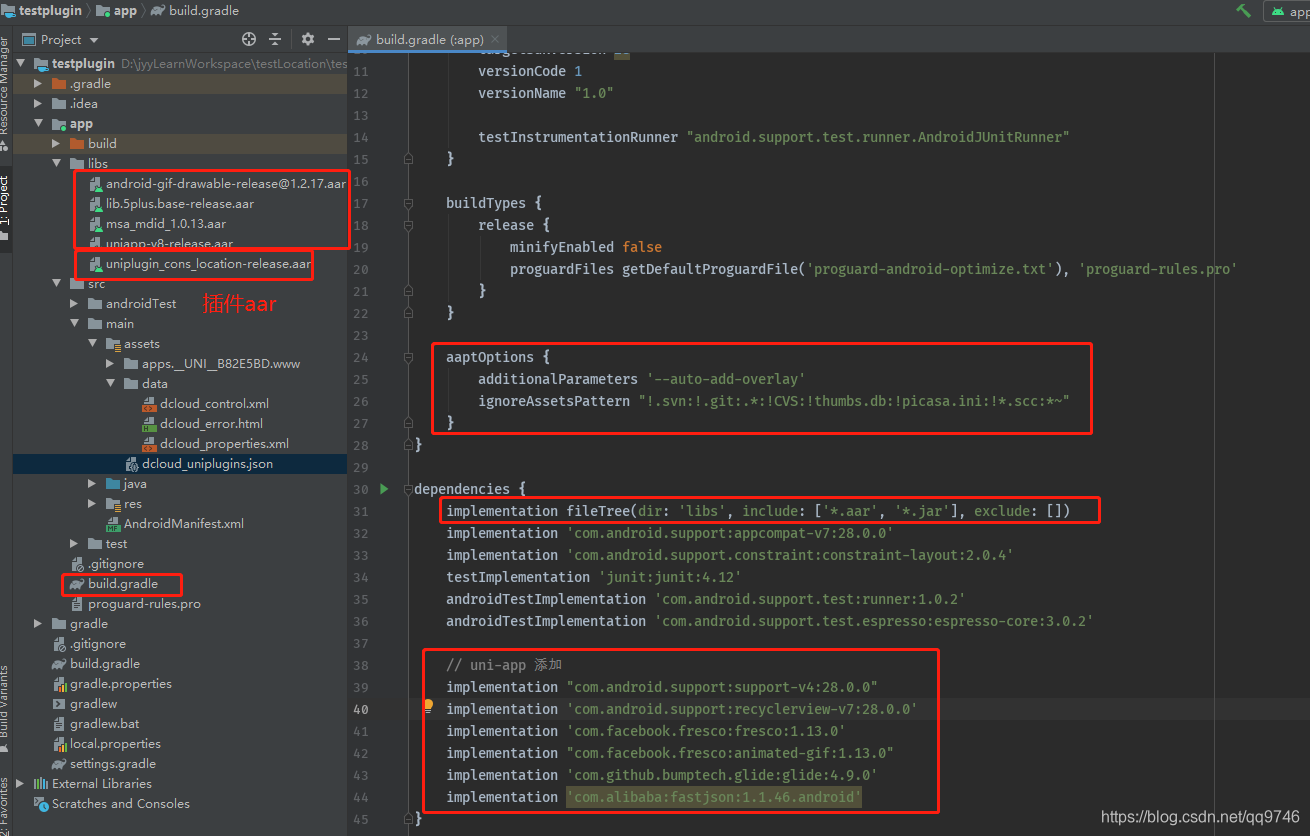1310x836 pixels.
Task: Select dcloud_control.xml file
Action: 205,404
